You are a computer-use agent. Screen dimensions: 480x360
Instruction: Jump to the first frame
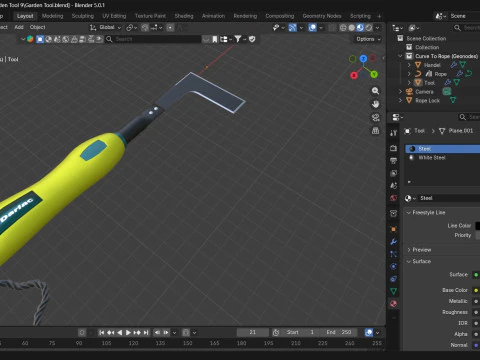click(102, 333)
